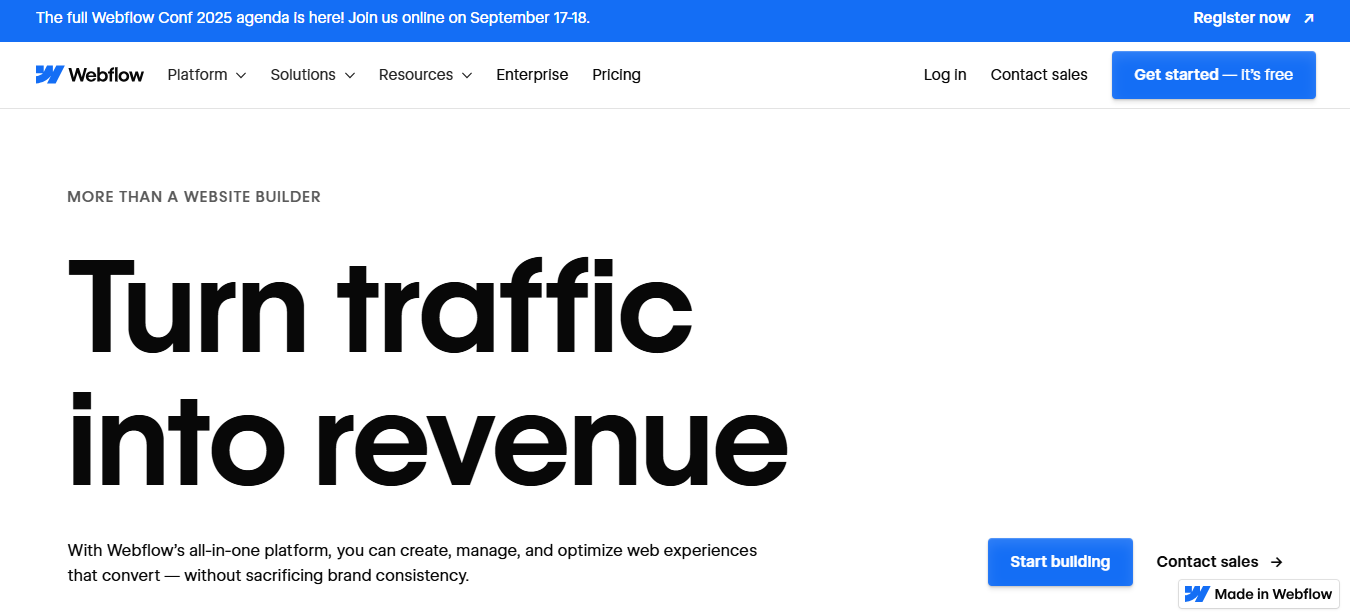Click the arrow icon beside Register now
Screen dimensions: 1350x615
(1308, 18)
